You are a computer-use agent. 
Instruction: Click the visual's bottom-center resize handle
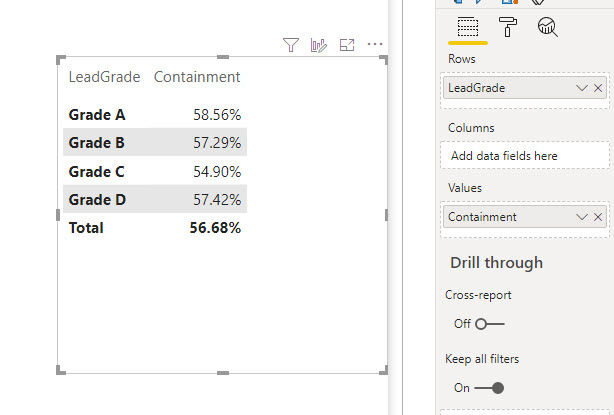223,373
